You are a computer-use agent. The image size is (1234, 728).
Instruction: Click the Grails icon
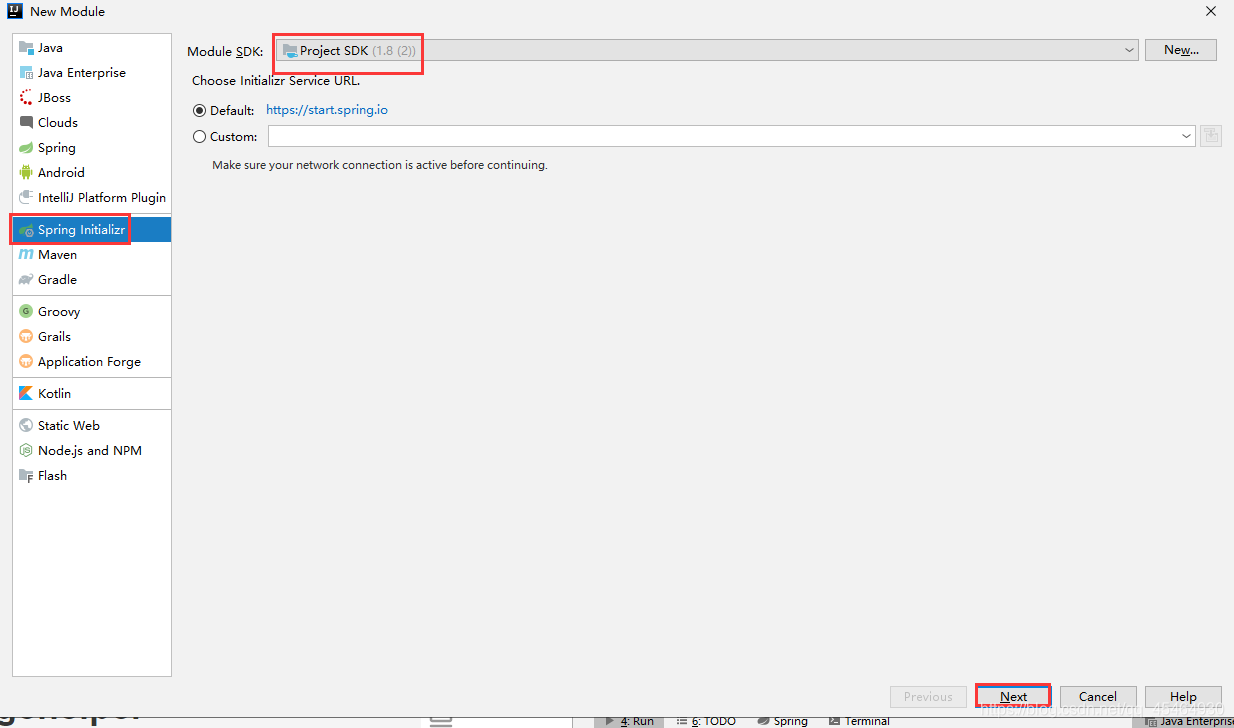pyautogui.click(x=26, y=337)
